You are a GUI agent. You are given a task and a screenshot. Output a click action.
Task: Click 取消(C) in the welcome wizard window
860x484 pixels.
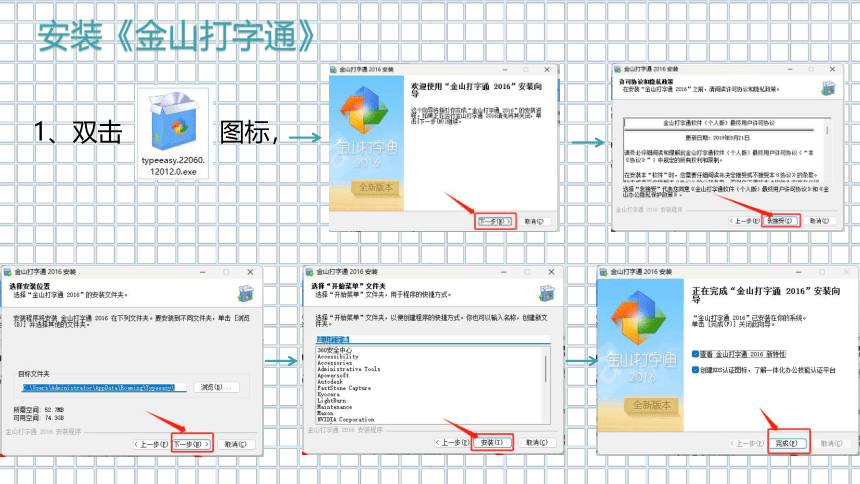pos(534,222)
